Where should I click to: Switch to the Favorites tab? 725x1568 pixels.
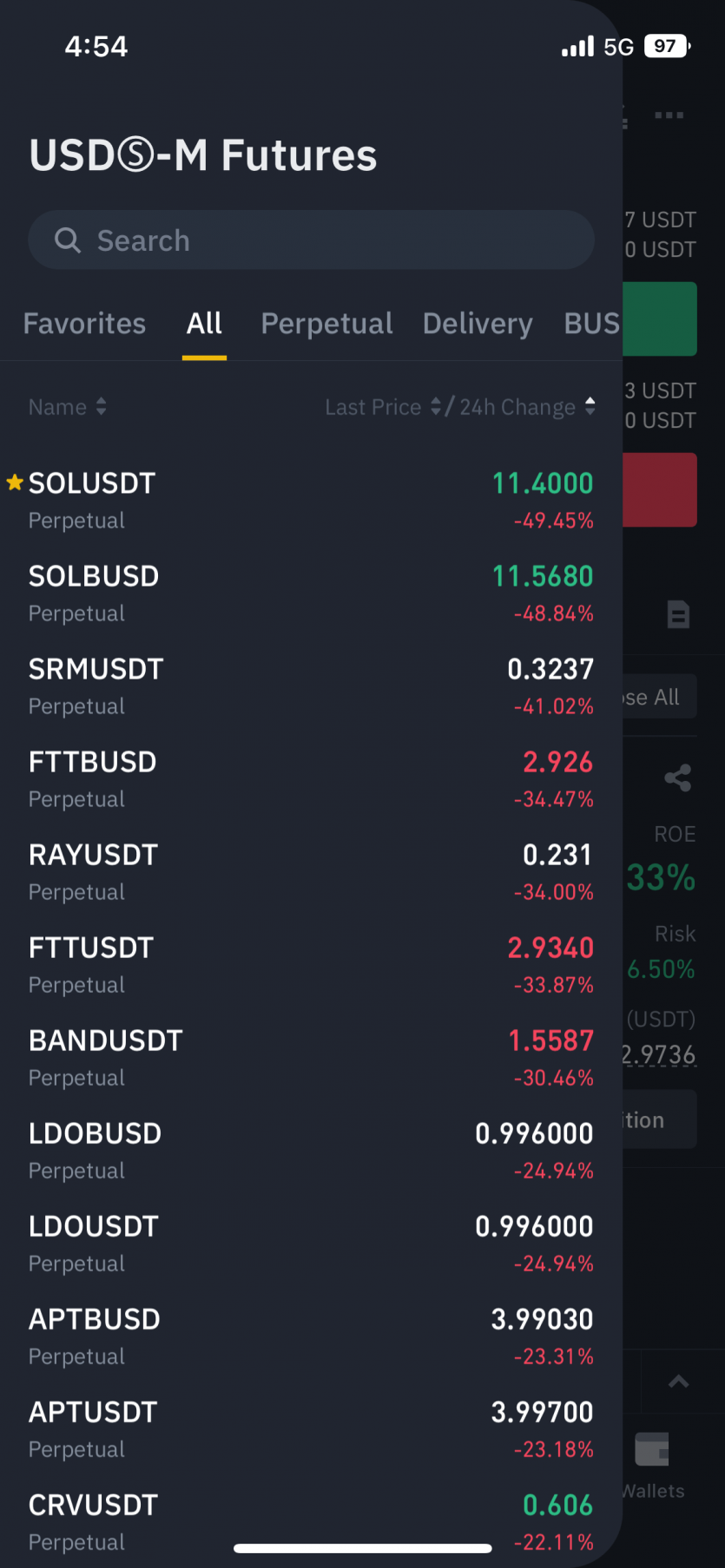(84, 324)
